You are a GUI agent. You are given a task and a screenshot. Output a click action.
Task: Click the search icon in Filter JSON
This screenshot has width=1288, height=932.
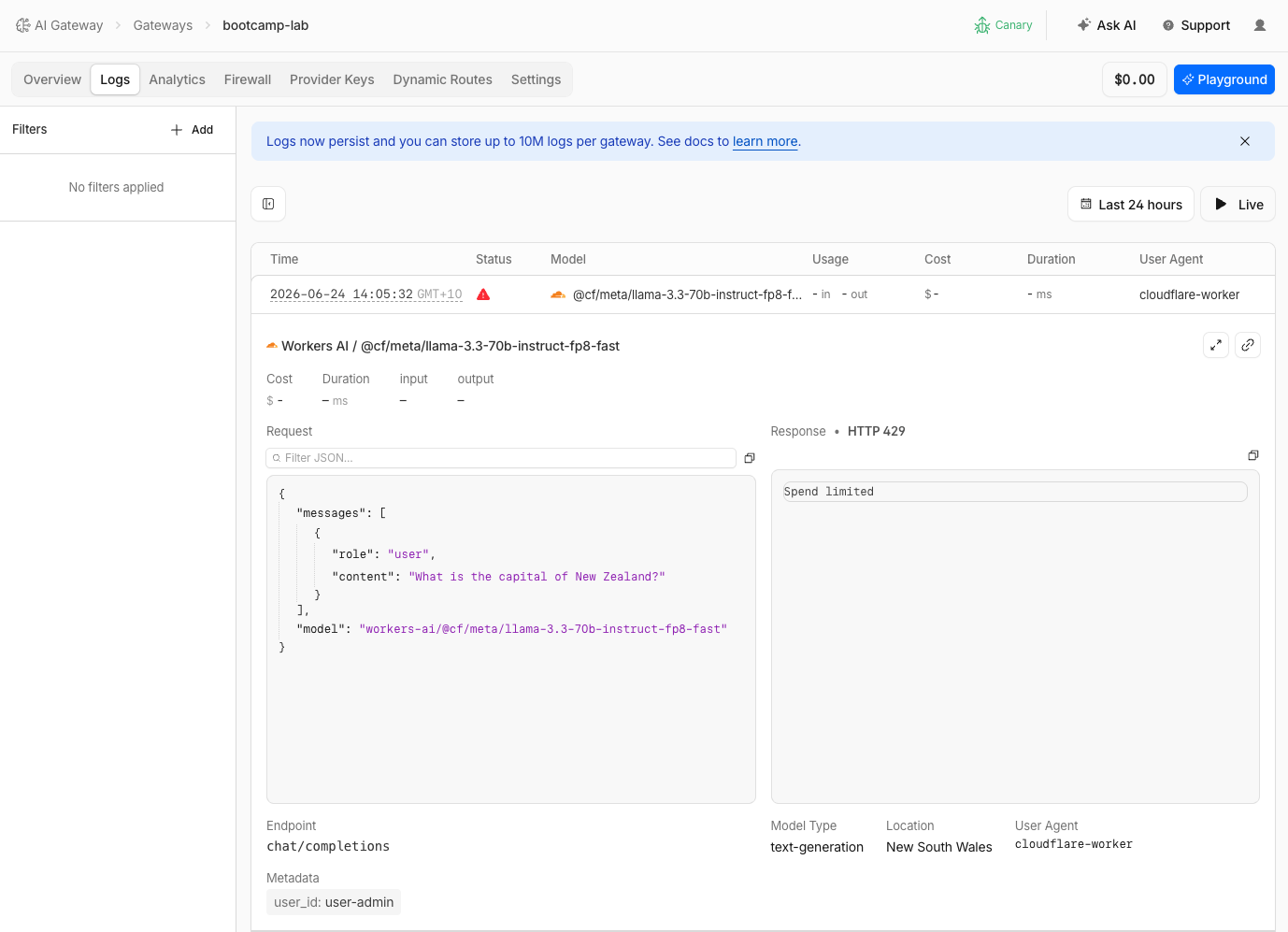[x=277, y=458]
